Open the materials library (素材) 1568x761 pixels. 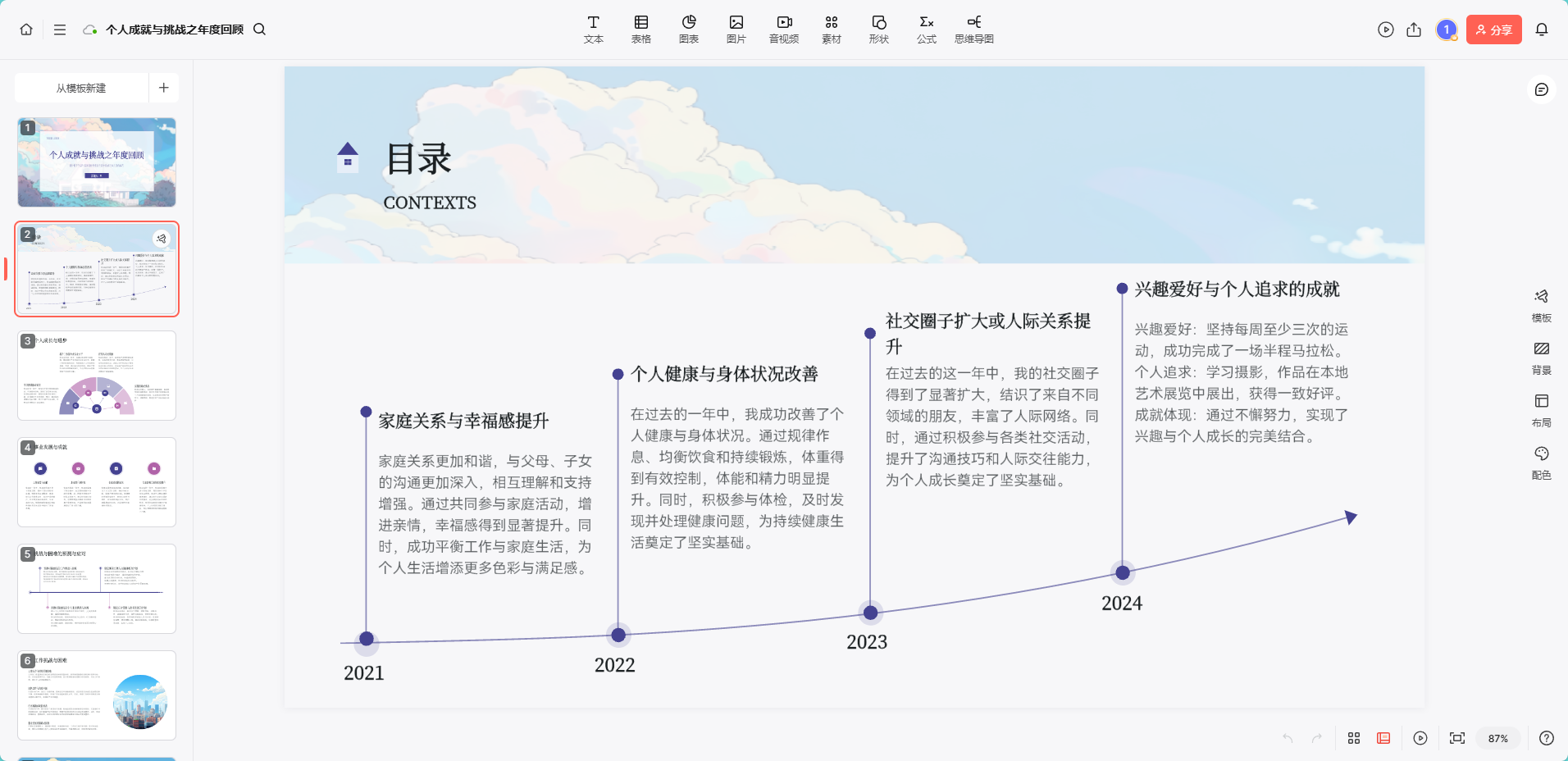tap(832, 30)
